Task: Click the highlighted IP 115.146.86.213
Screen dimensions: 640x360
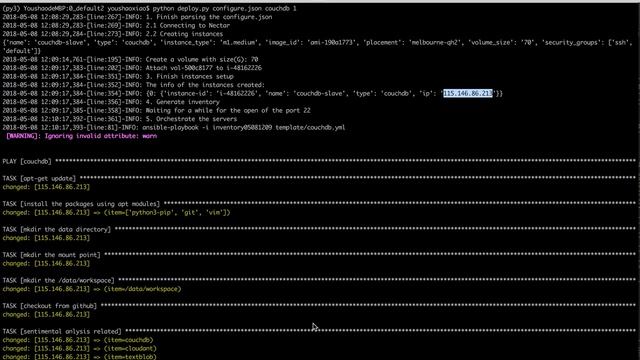Action: point(468,93)
